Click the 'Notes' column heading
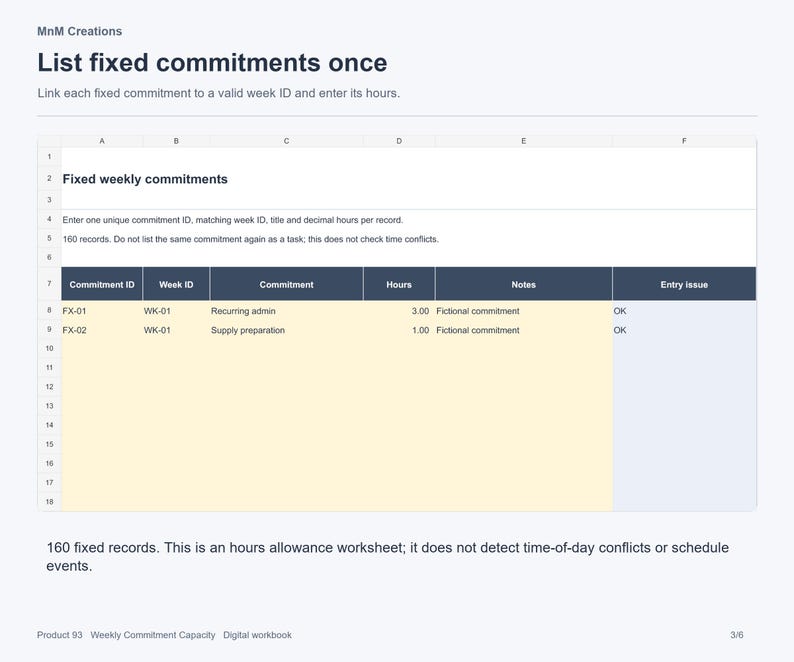The width and height of the screenshot is (794, 662). pyautogui.click(x=524, y=284)
